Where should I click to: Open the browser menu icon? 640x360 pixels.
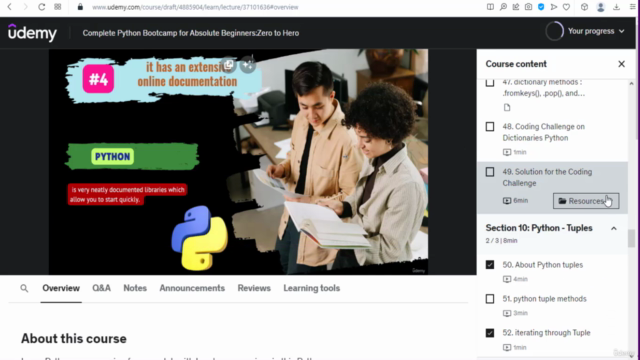pos(632,7)
